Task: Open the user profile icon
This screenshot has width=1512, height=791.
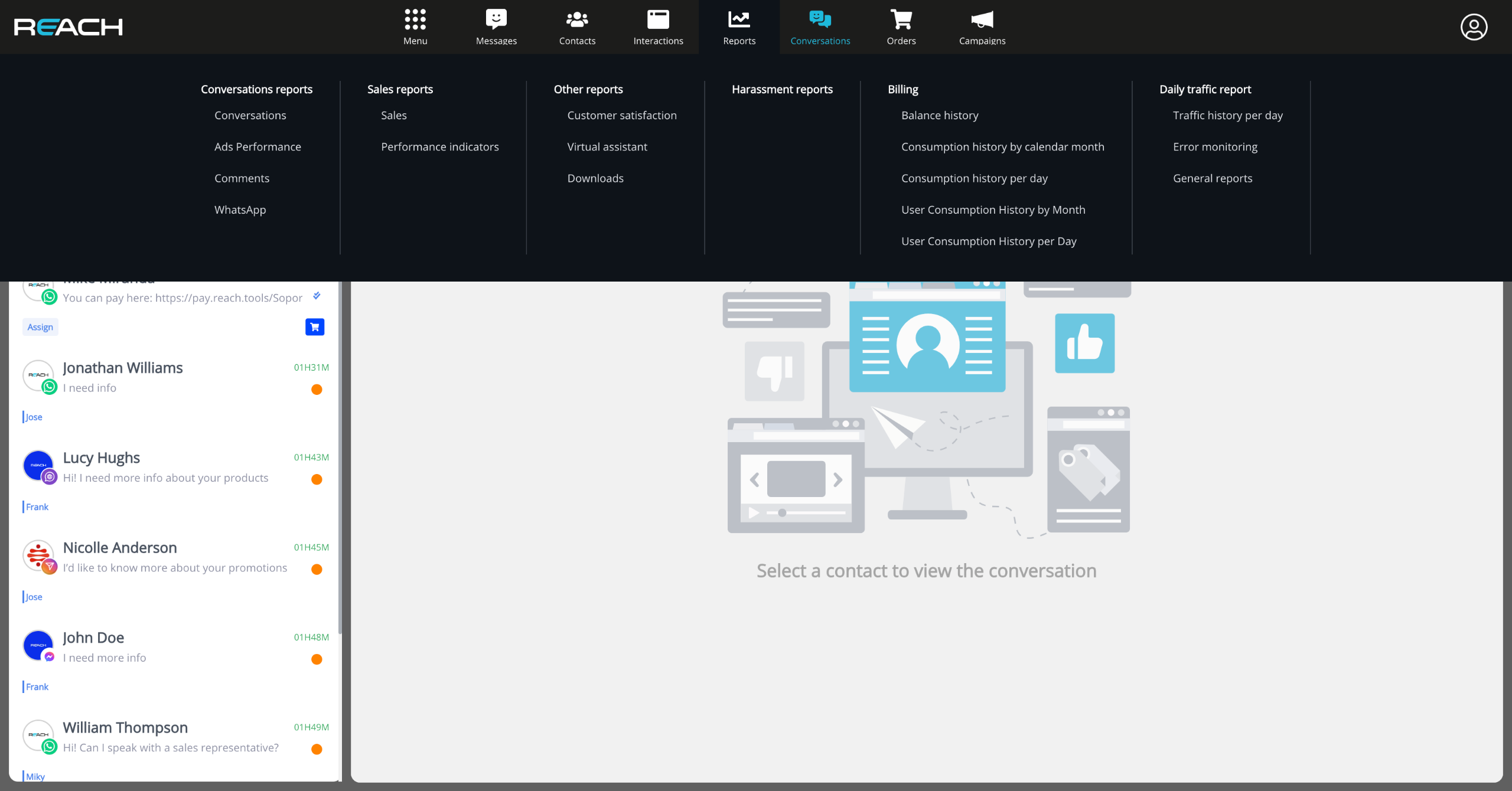Action: click(x=1474, y=27)
